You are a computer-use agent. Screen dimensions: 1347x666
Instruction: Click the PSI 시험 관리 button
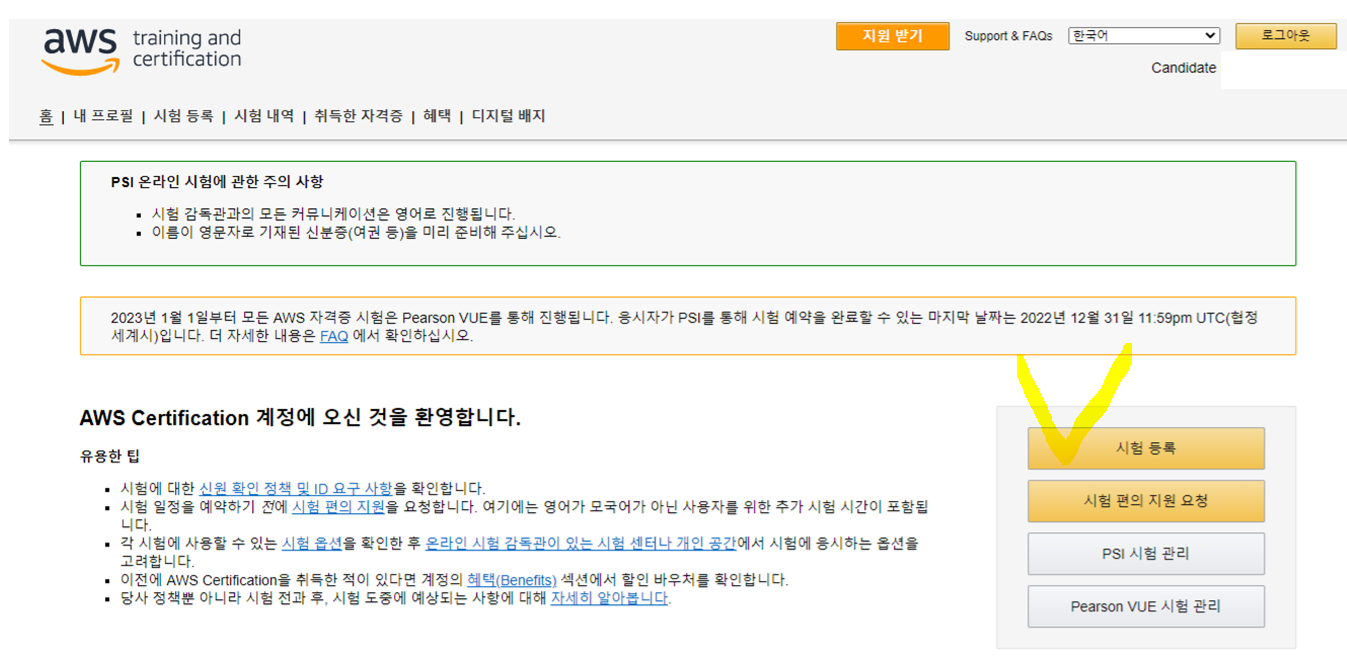point(1146,554)
